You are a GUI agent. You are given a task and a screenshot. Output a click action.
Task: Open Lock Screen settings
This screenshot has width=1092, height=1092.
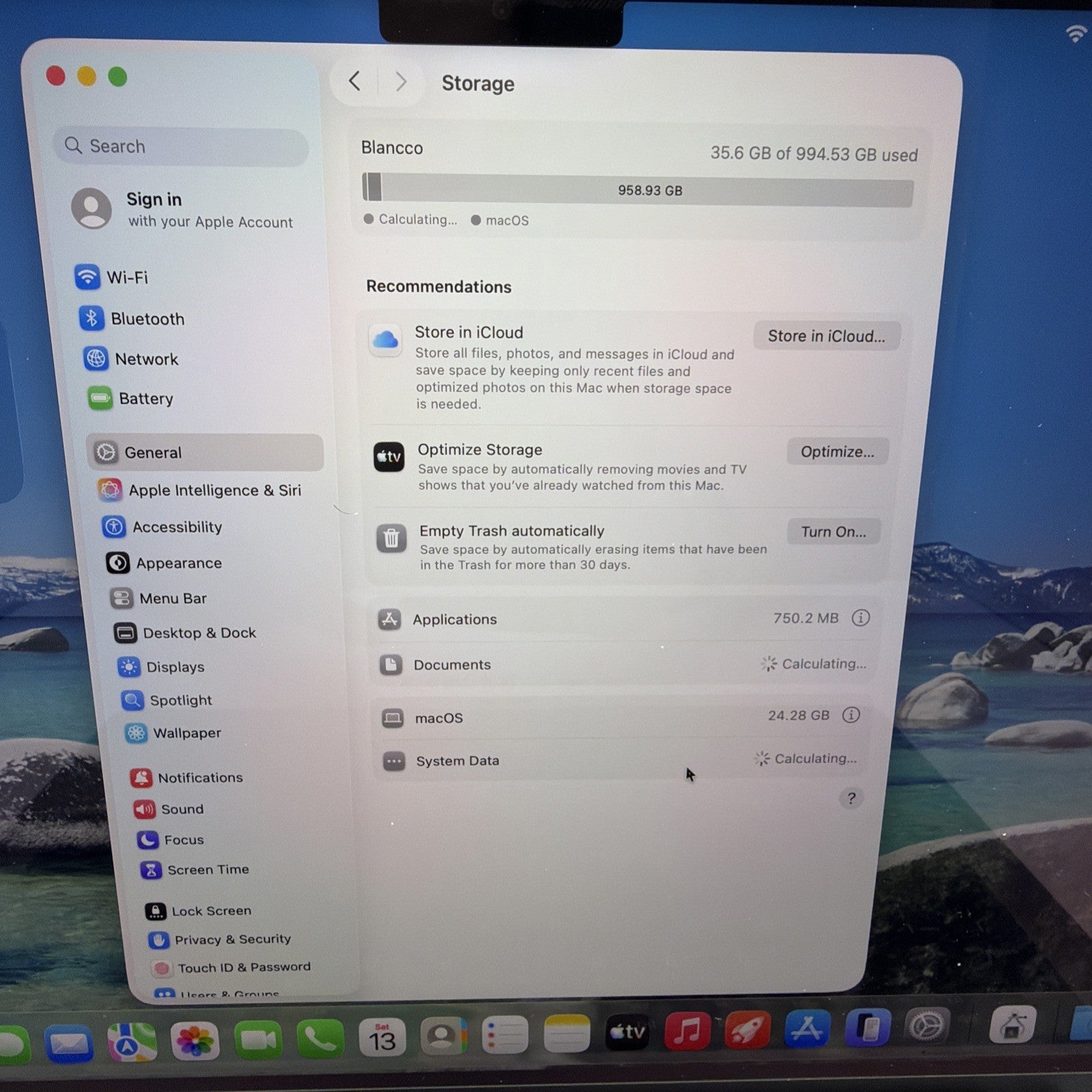[199, 911]
